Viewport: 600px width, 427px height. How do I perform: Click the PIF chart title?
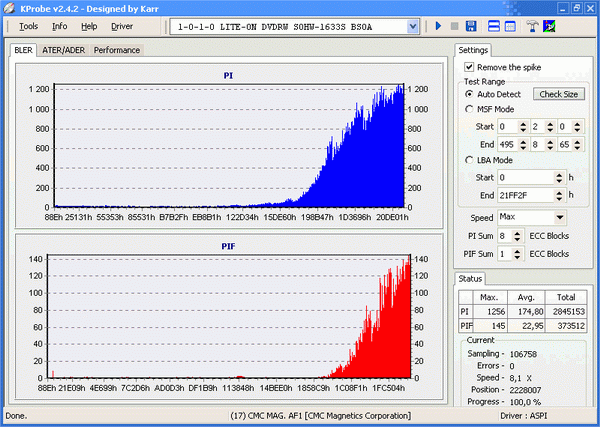228,246
